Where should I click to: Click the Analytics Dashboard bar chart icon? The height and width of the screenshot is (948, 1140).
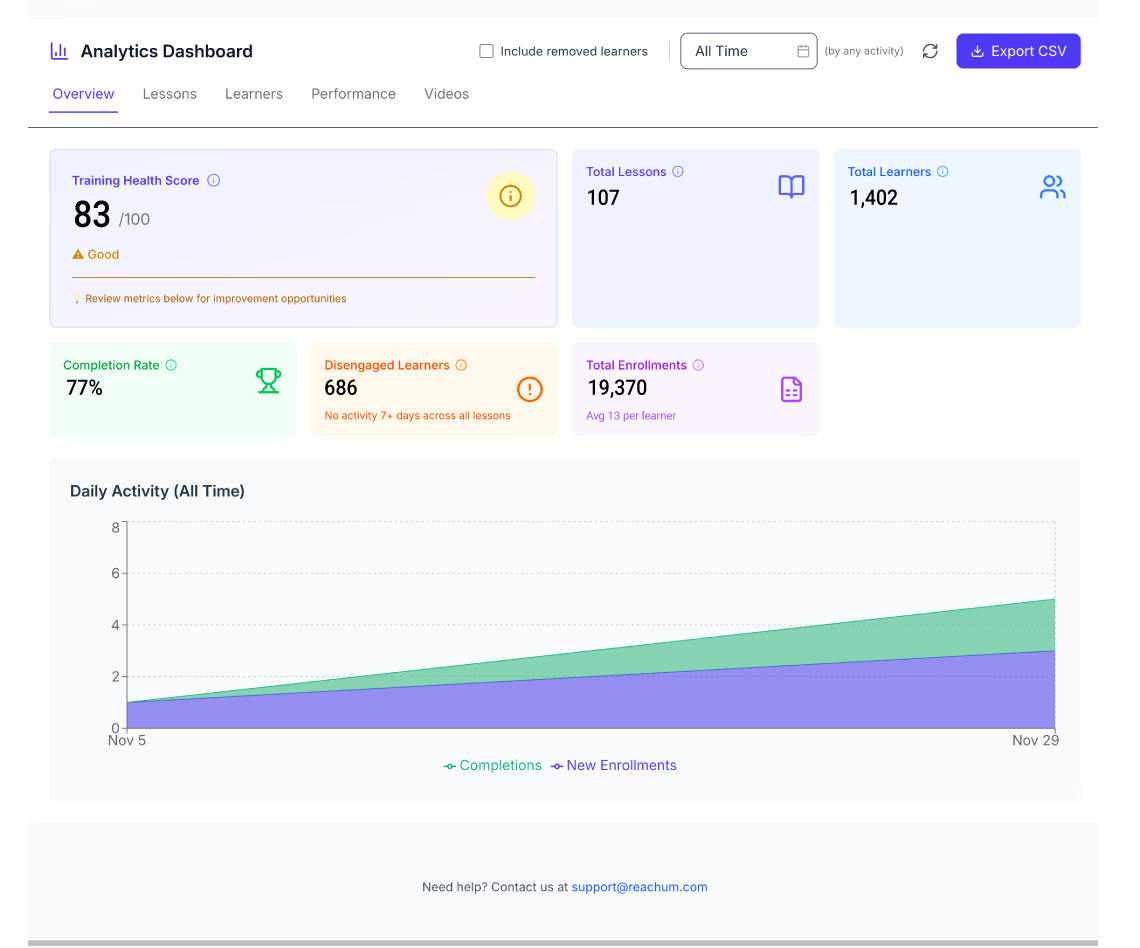[x=59, y=50]
